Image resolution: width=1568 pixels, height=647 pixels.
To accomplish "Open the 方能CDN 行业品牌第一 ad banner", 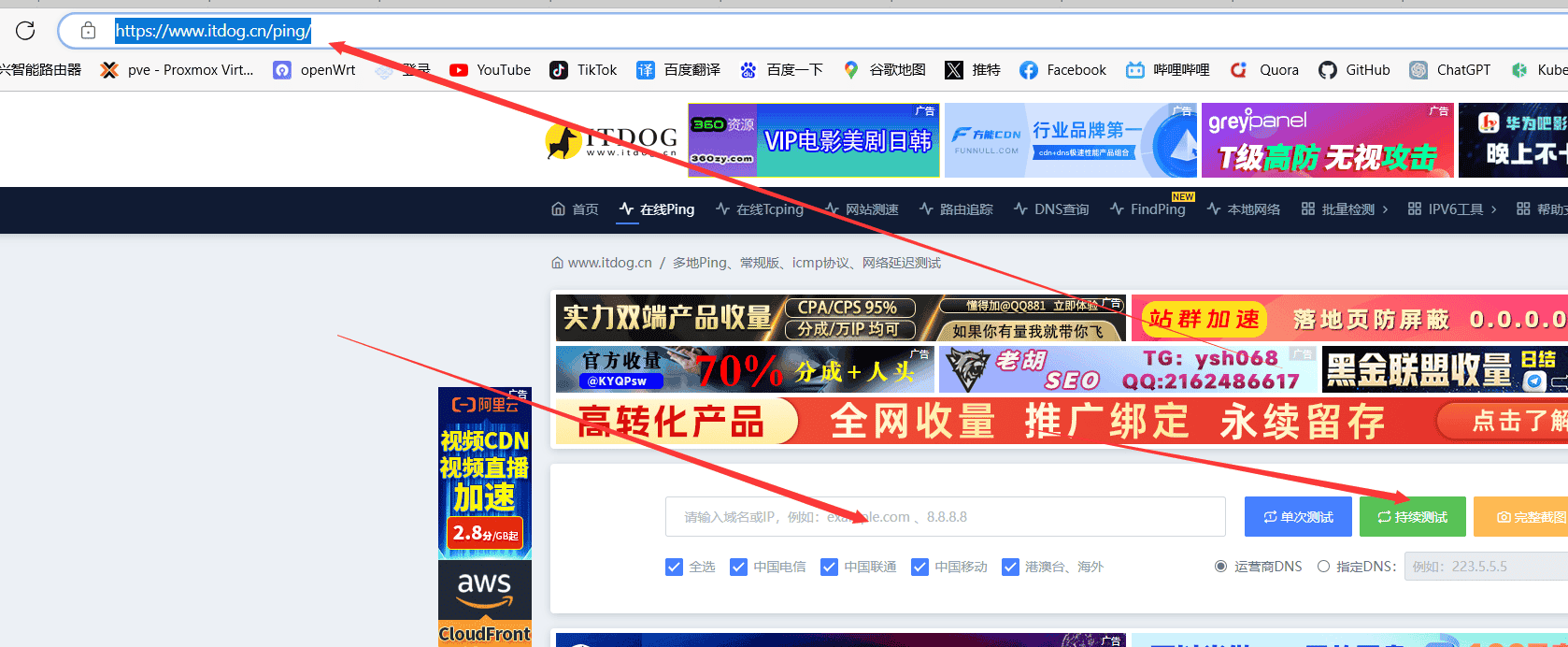I will [x=1071, y=140].
